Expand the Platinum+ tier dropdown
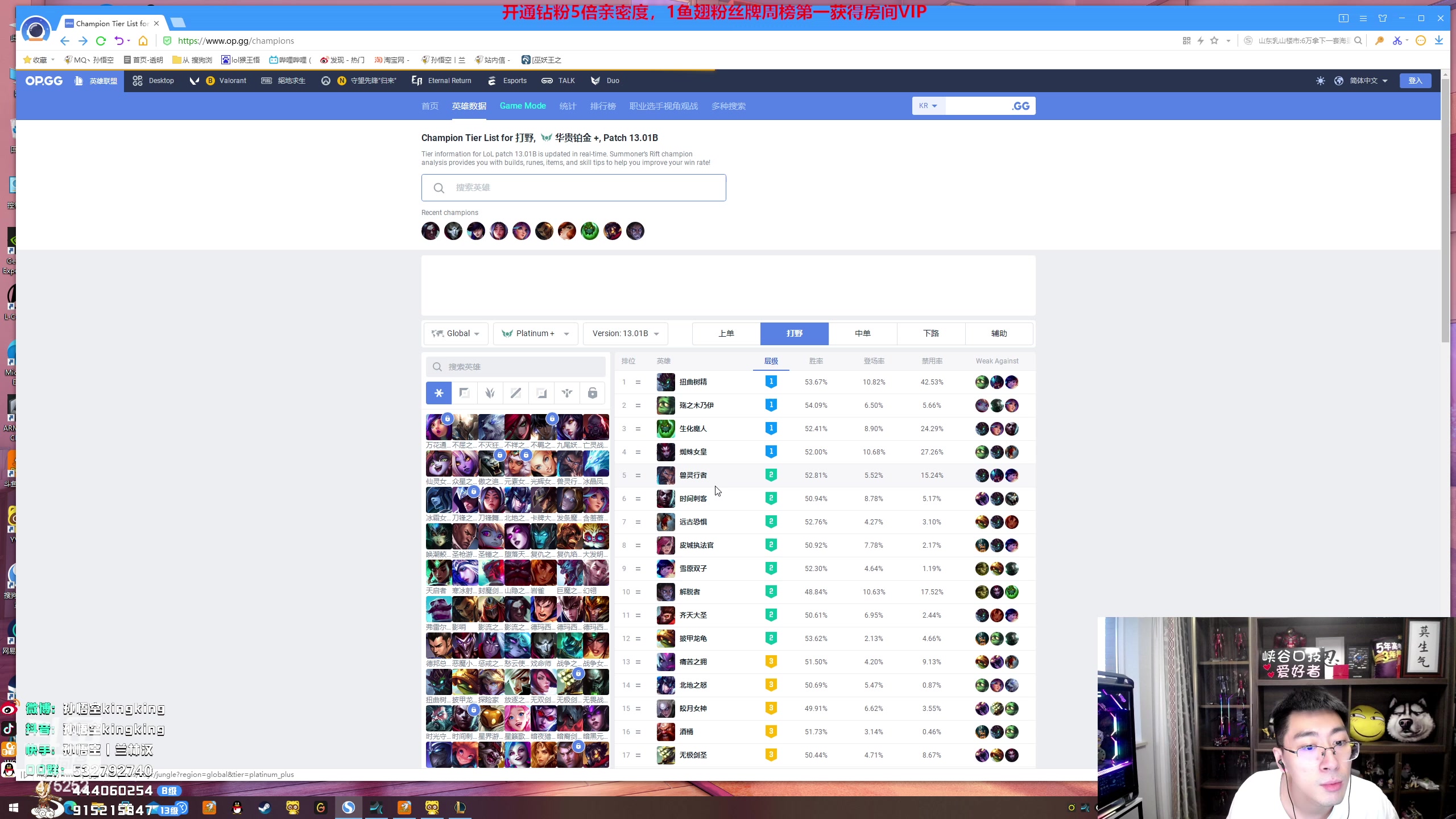This screenshot has width=1456, height=819. pyautogui.click(x=536, y=334)
